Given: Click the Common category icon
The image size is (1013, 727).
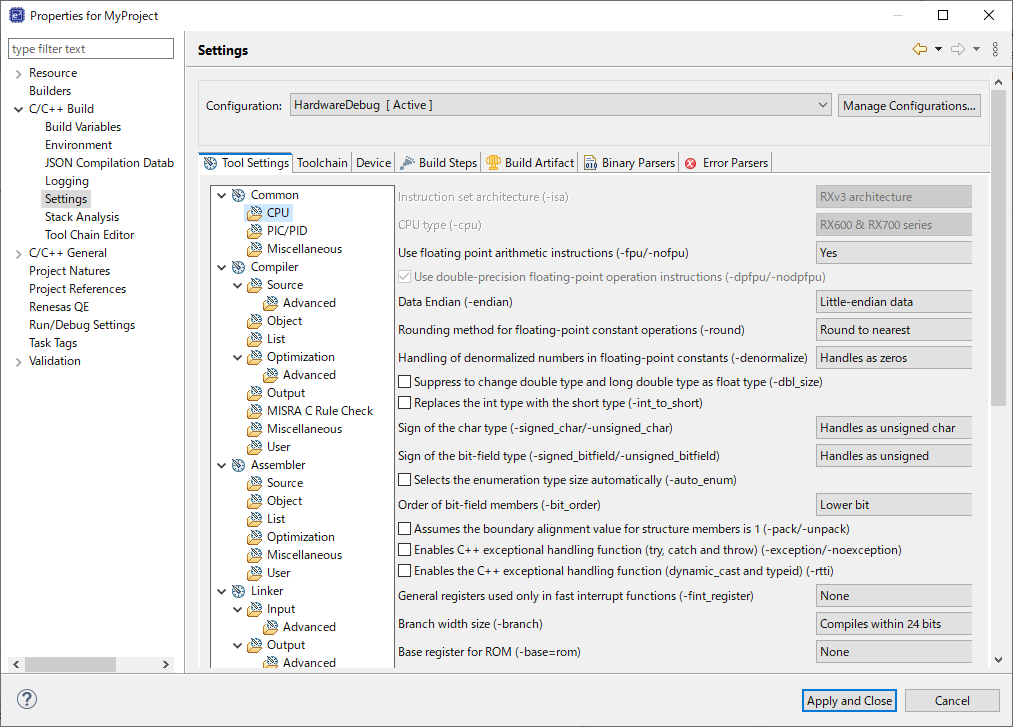Looking at the screenshot, I should point(238,195).
